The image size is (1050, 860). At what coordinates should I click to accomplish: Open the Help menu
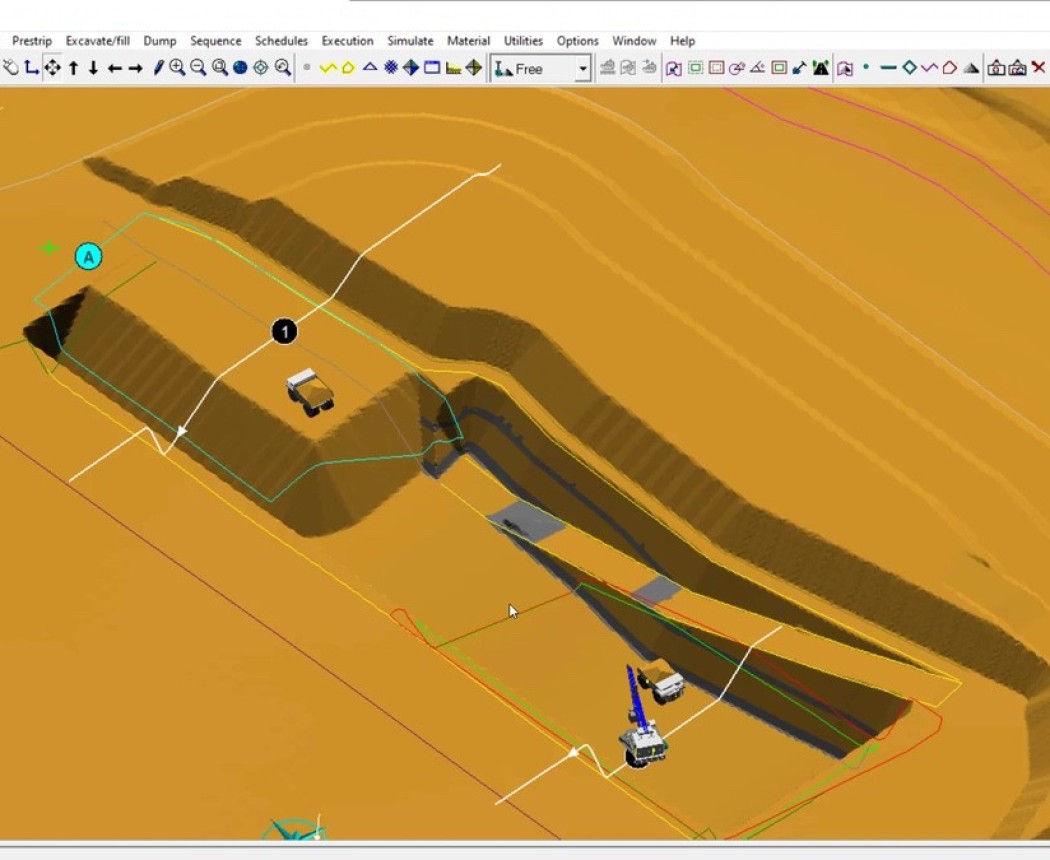(682, 41)
